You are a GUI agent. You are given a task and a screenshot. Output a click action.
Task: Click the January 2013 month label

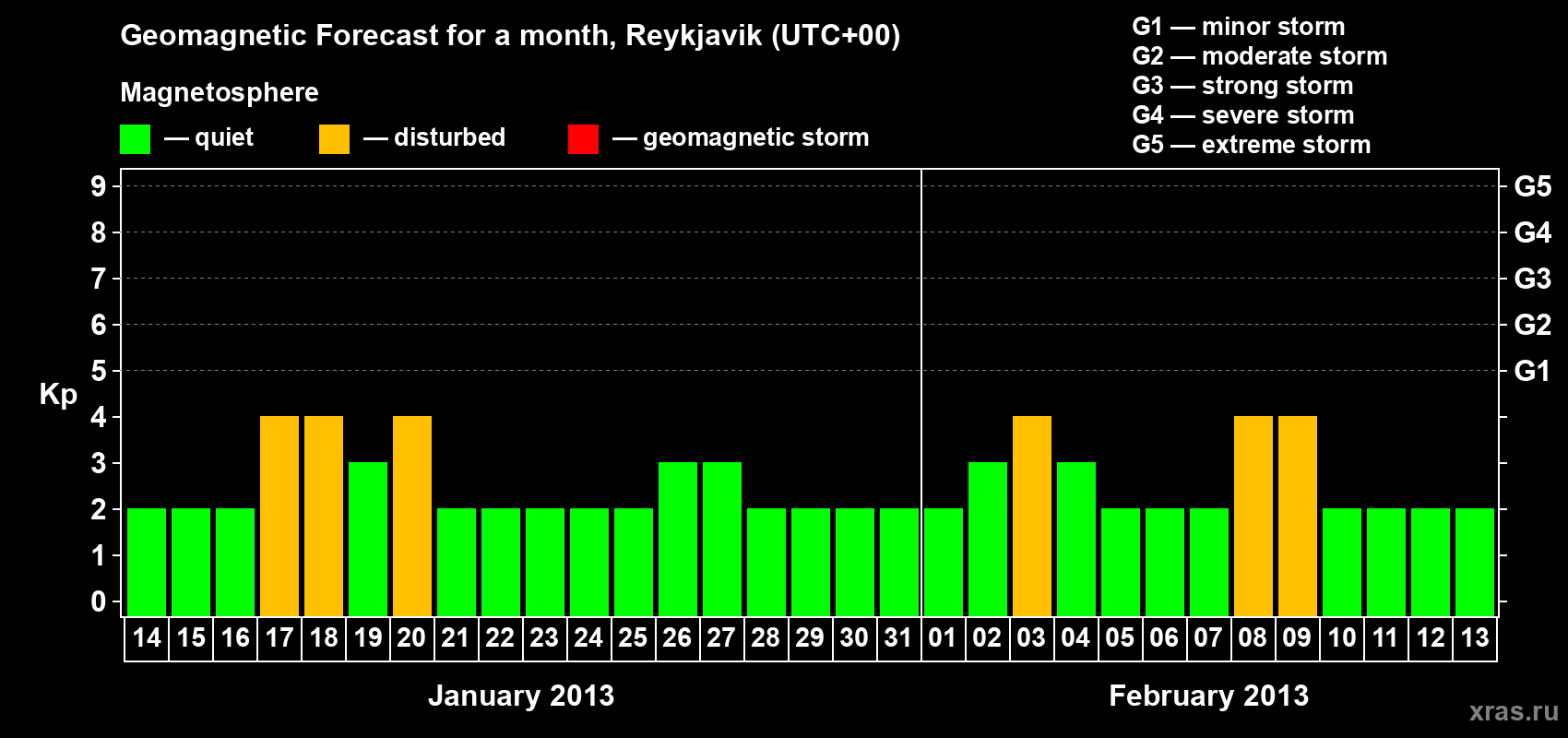(521, 696)
